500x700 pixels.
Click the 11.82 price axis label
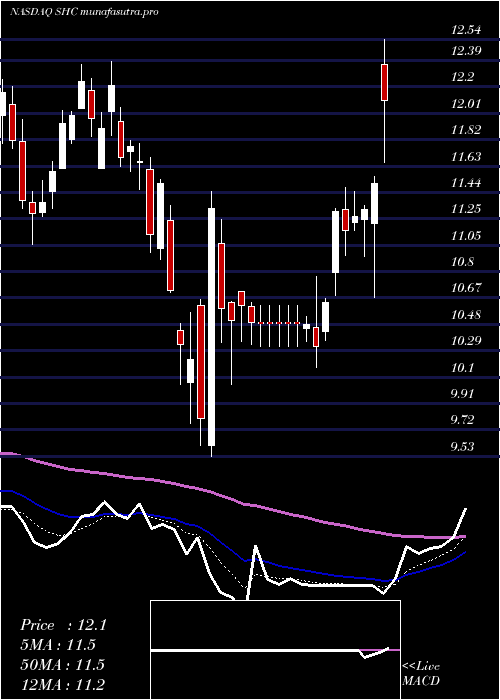(466, 130)
